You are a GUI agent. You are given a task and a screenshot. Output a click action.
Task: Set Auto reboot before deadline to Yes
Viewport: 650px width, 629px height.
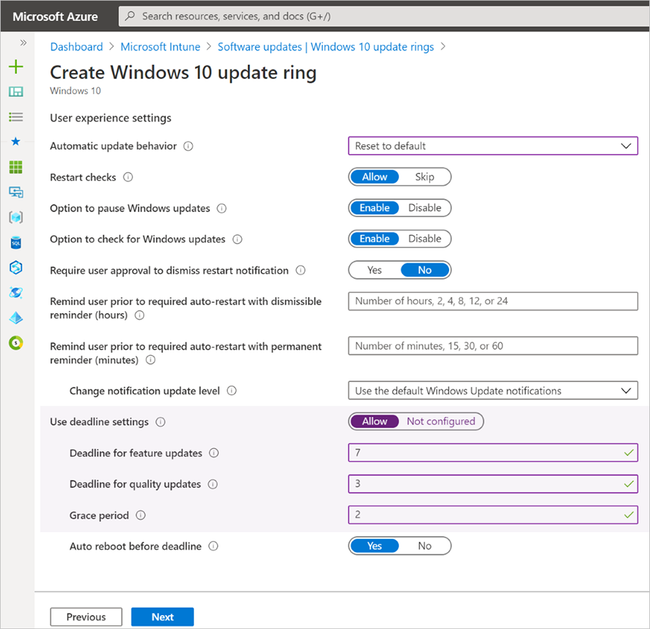point(375,546)
